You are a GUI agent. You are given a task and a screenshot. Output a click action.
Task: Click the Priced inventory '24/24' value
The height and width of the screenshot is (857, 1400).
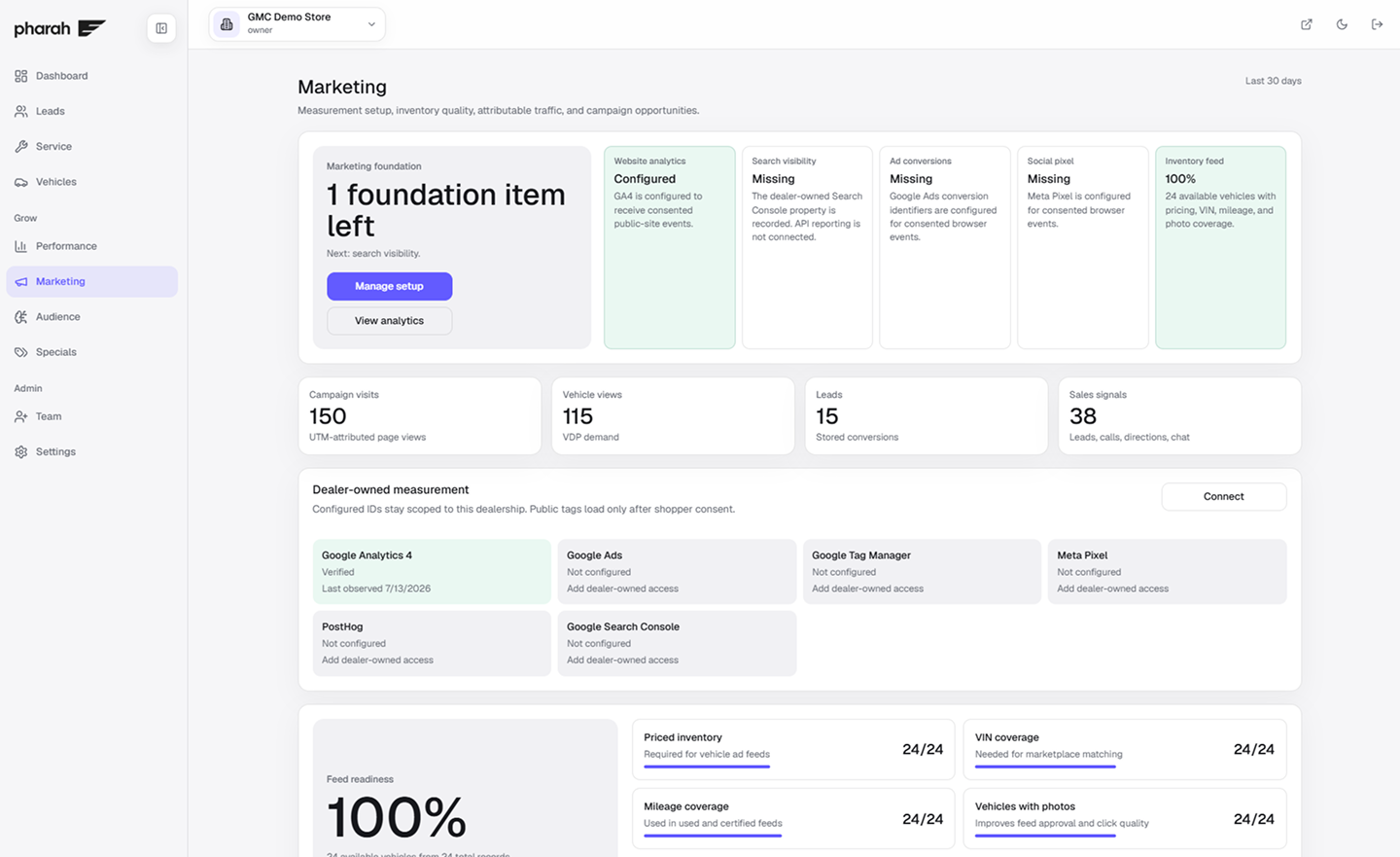(923, 749)
